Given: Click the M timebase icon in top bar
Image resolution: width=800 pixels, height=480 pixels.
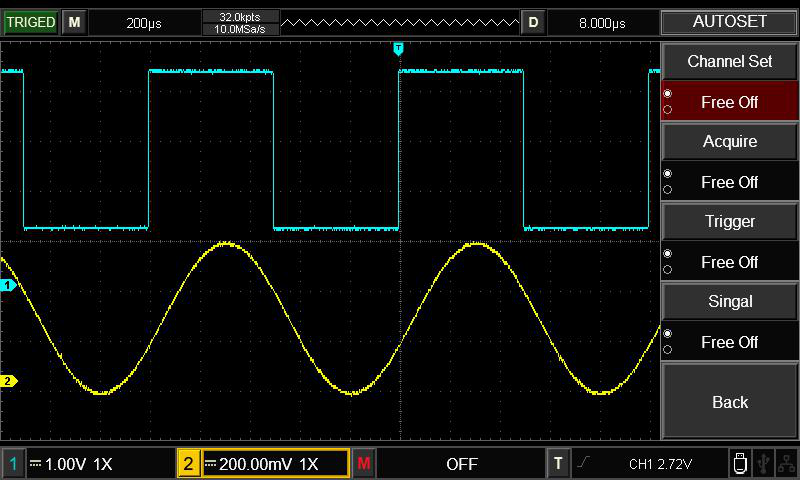Looking at the screenshot, I should (74, 22).
